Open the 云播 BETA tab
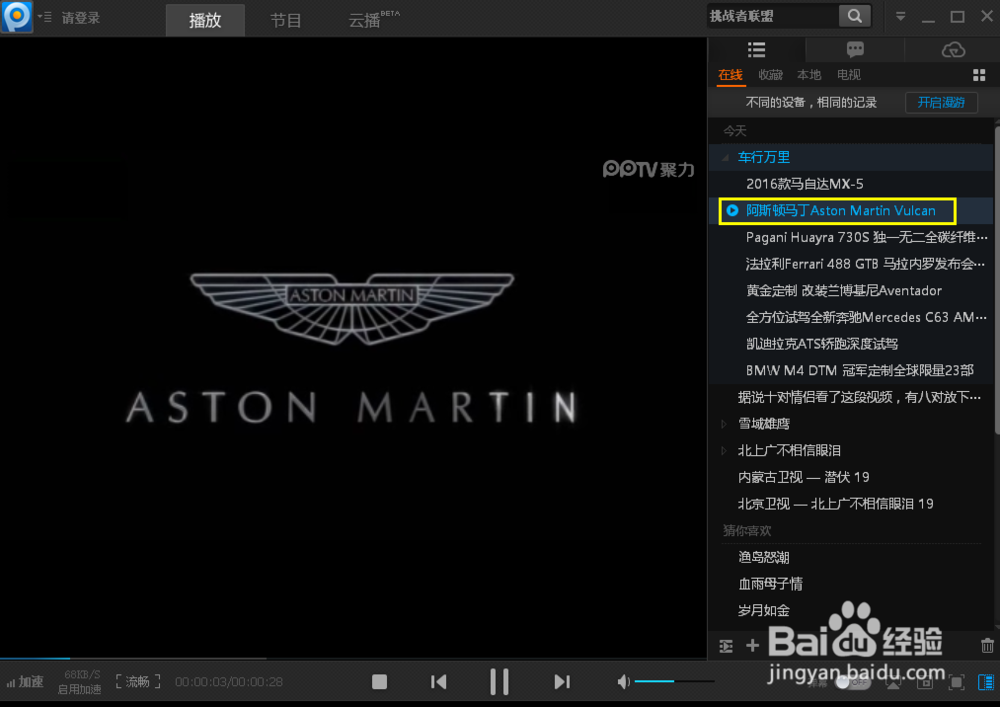 click(x=373, y=19)
